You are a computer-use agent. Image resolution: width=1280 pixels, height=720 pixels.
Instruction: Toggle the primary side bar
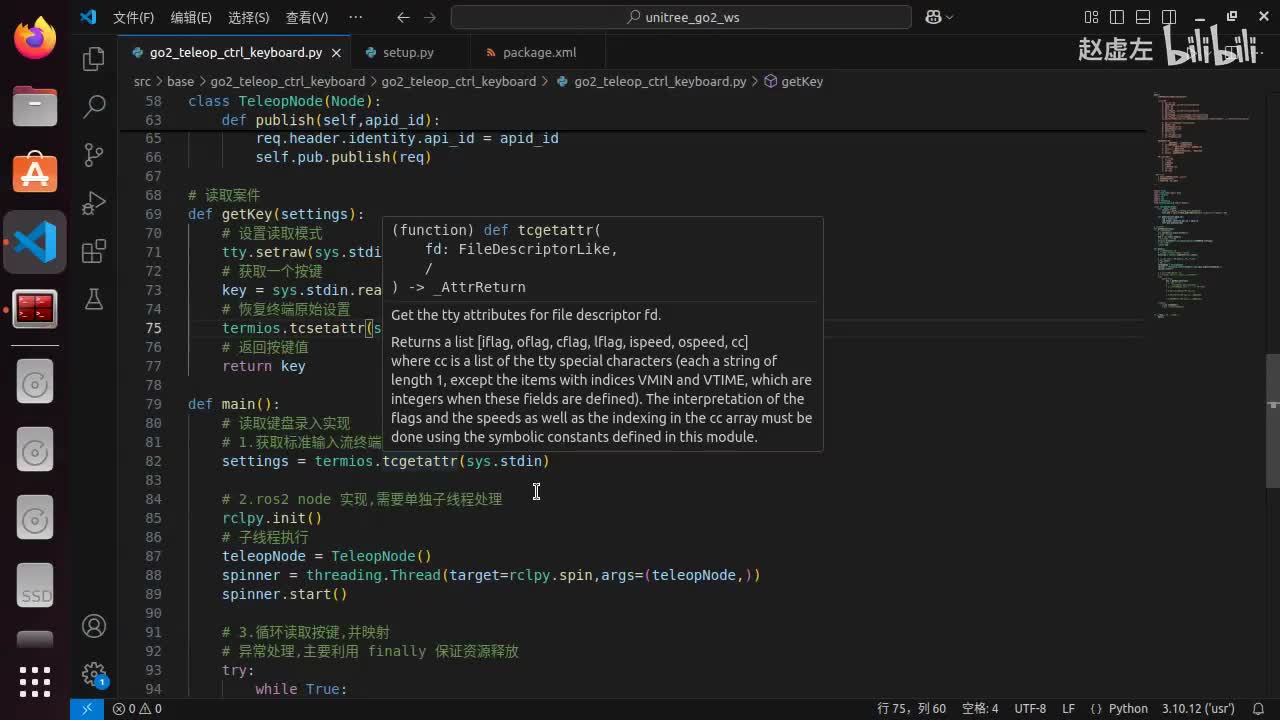click(1117, 17)
